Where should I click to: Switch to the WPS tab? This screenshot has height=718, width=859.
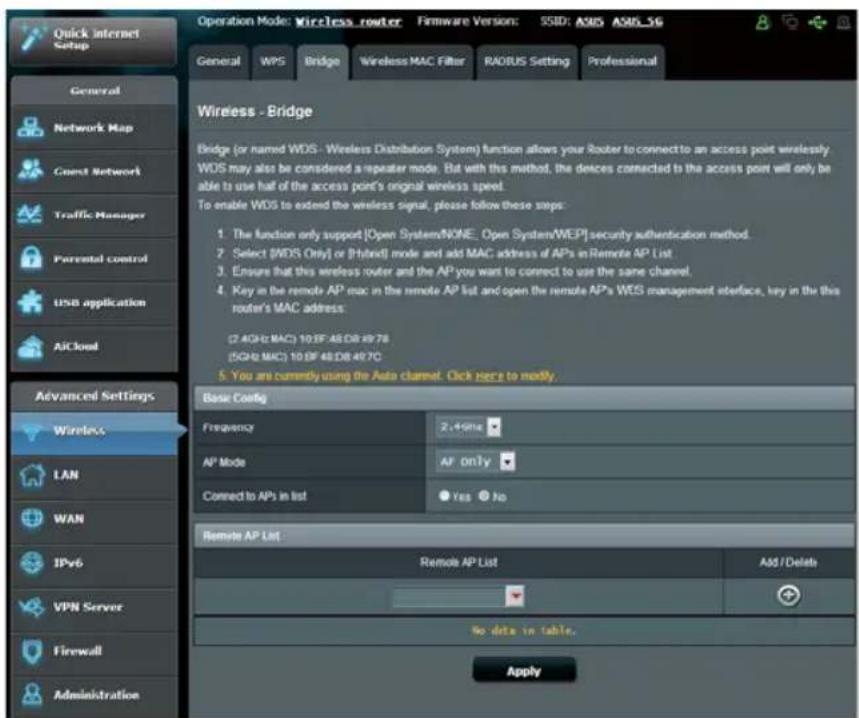pos(272,62)
